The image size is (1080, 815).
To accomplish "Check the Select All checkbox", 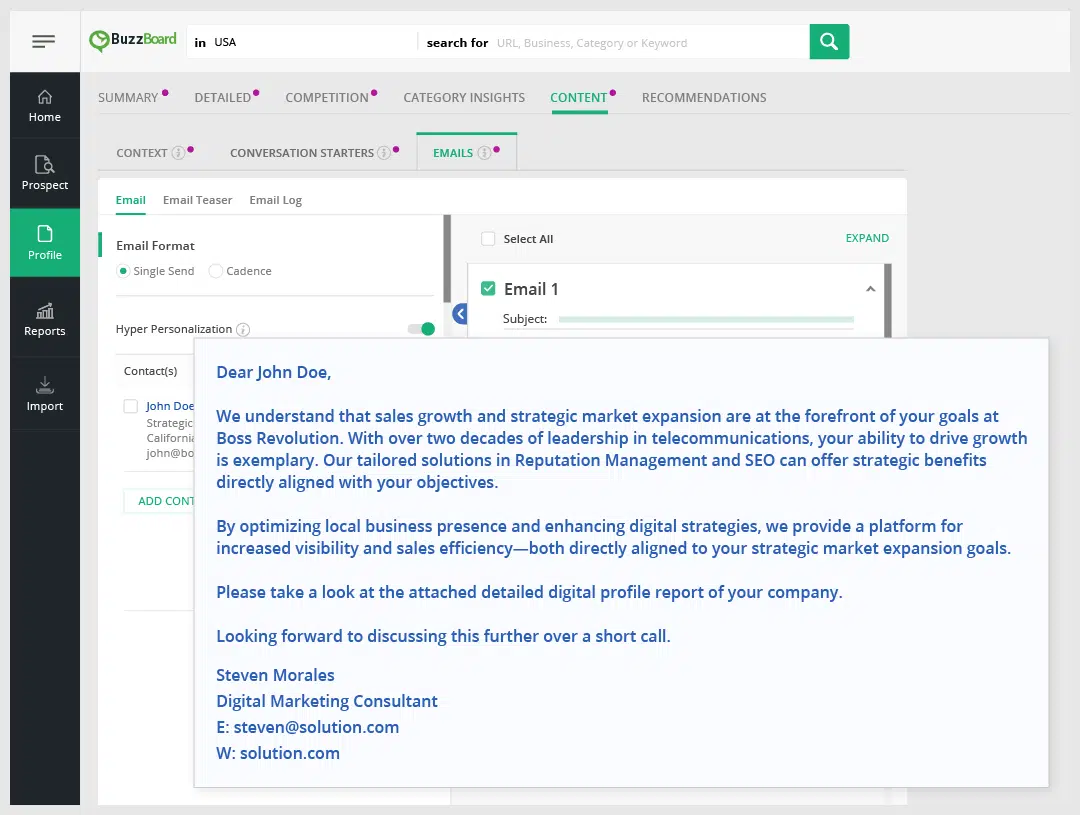I will point(488,239).
